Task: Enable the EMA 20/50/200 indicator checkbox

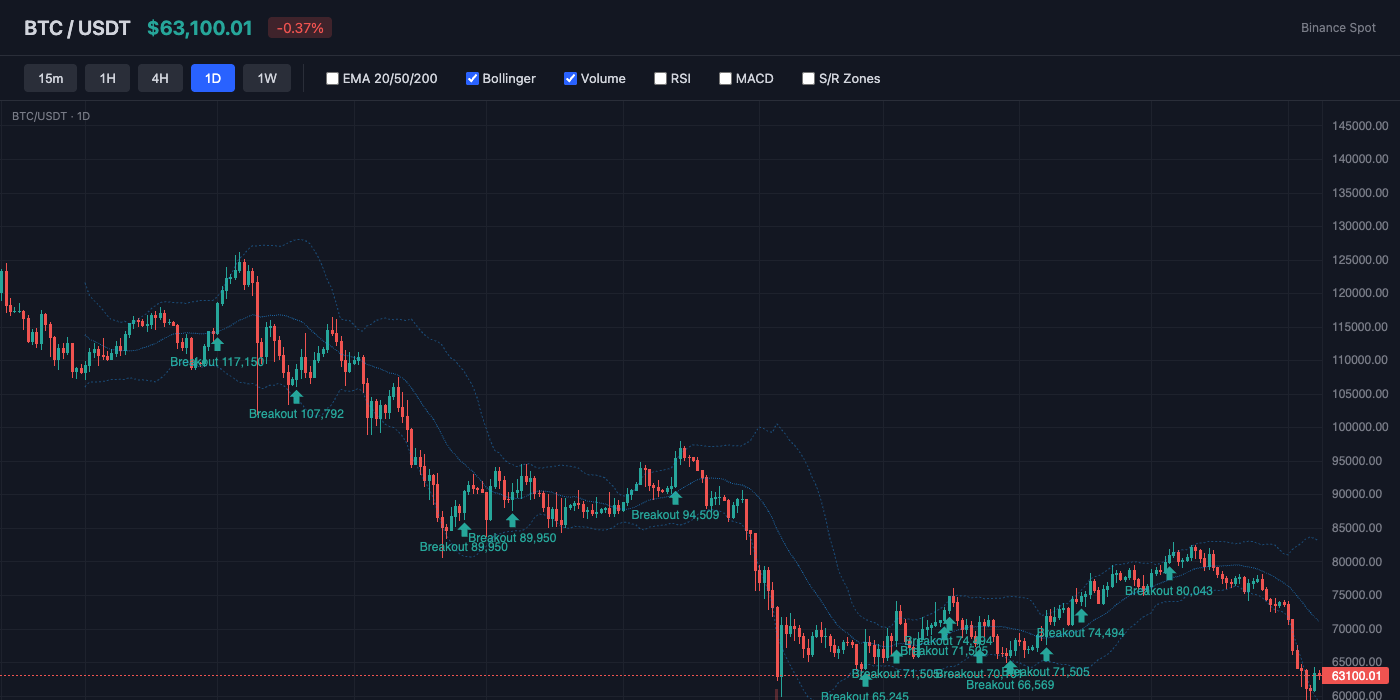Action: (332, 78)
